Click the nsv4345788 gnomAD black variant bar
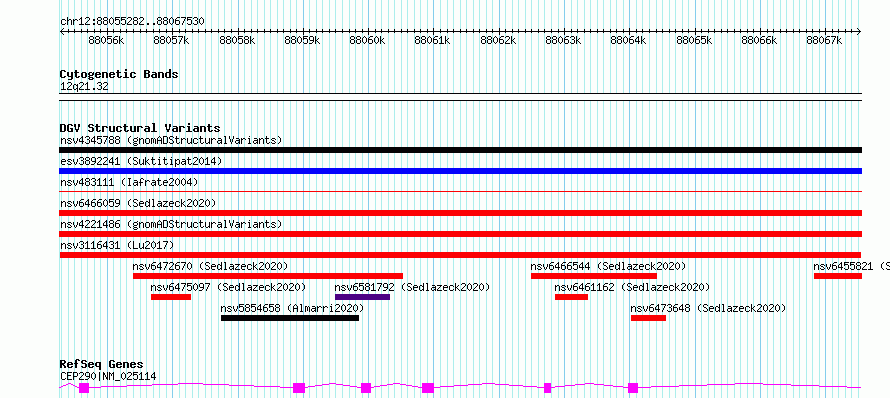890x398 pixels. [460, 150]
